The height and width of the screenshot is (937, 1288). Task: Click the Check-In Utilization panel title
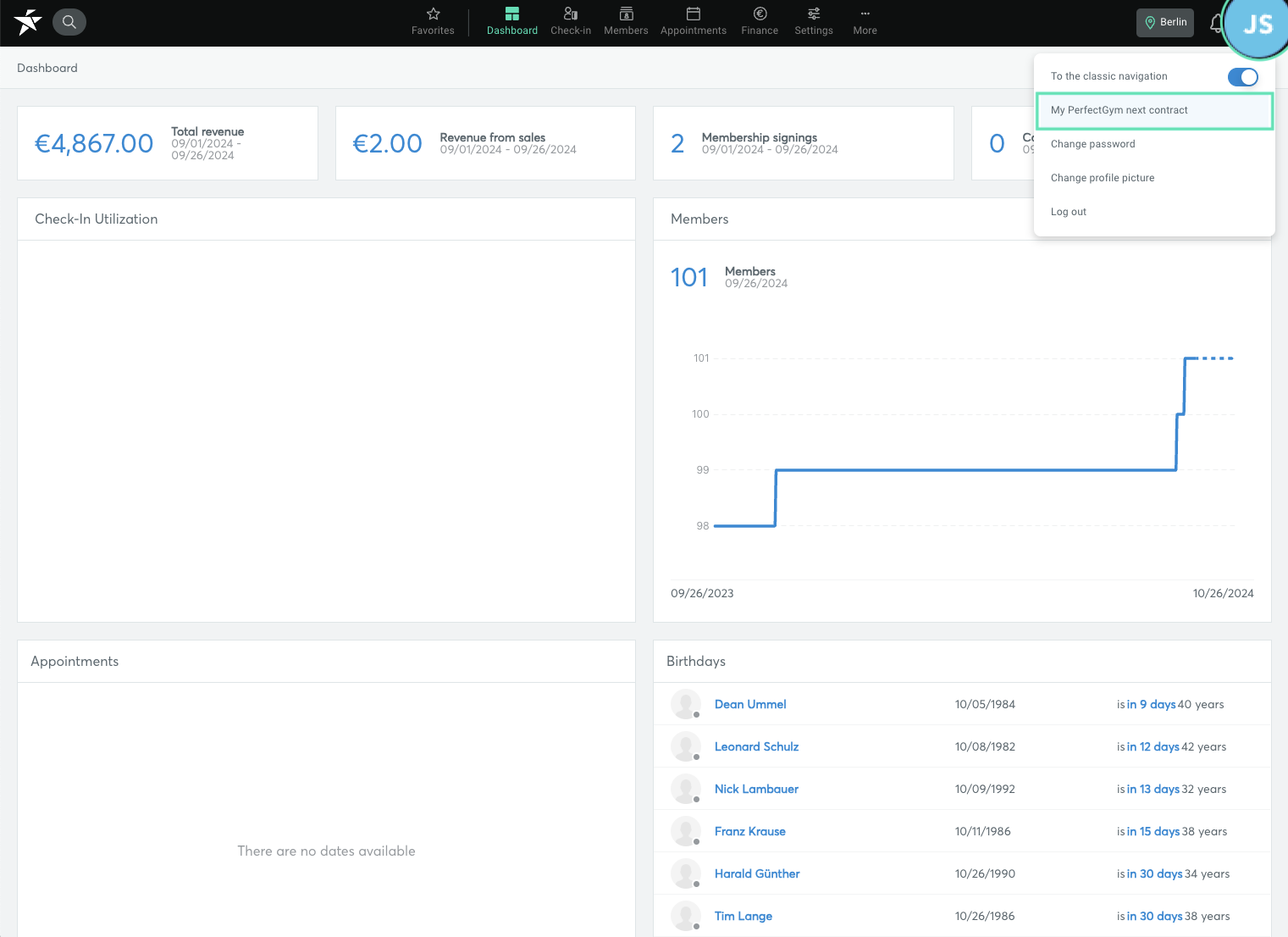[97, 219]
